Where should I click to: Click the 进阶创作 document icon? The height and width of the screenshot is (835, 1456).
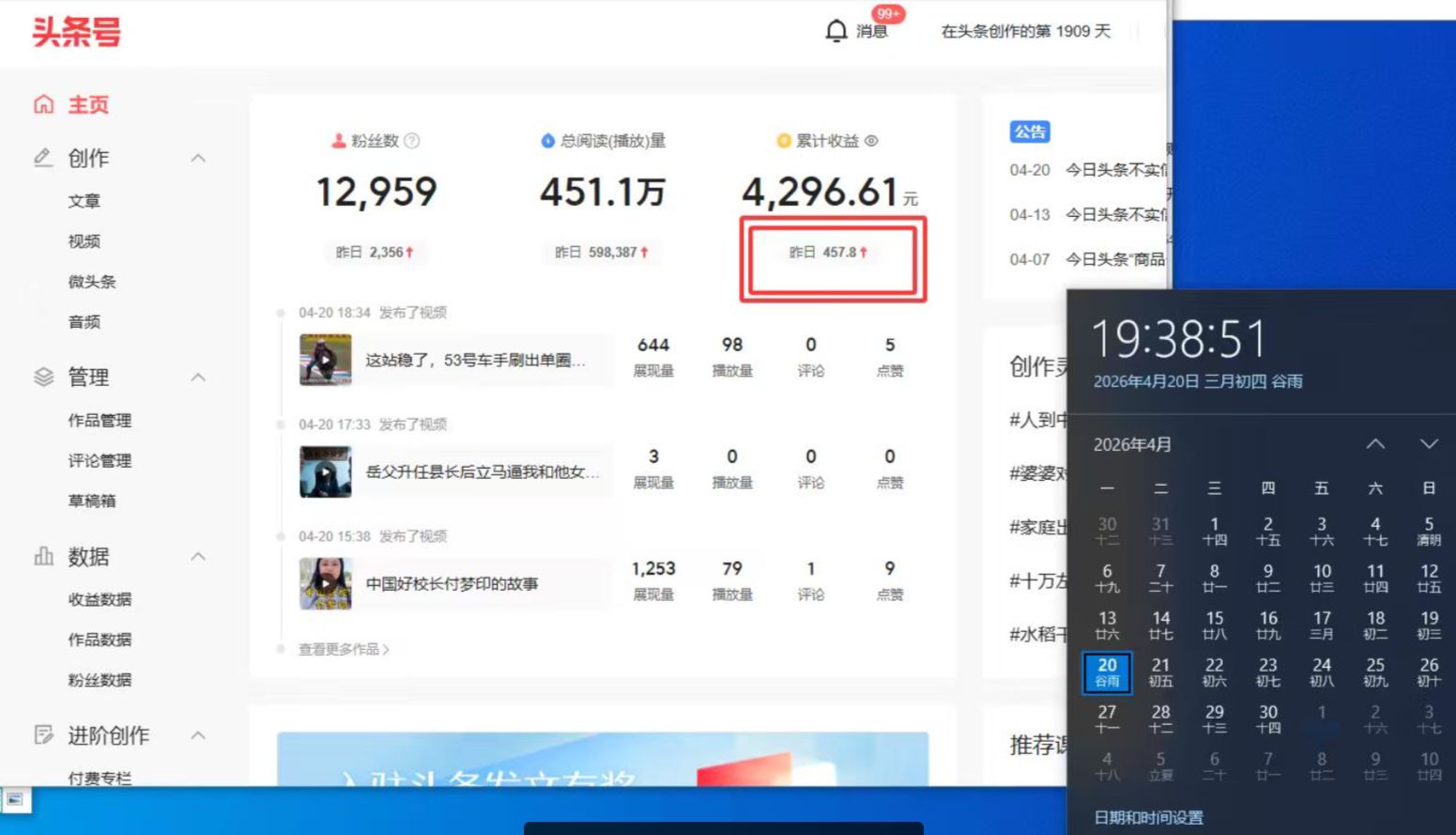click(43, 734)
